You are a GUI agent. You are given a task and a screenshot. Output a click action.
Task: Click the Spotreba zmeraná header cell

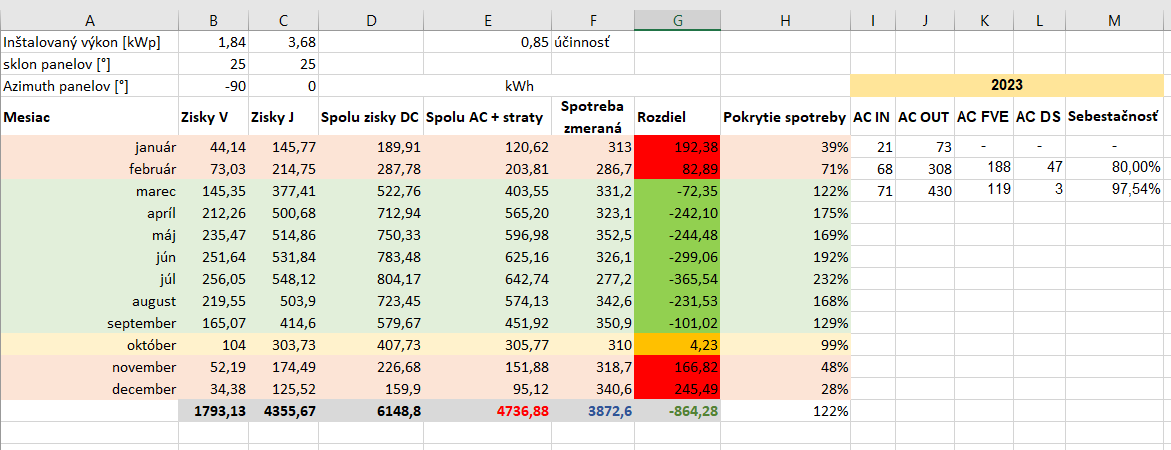(x=592, y=116)
